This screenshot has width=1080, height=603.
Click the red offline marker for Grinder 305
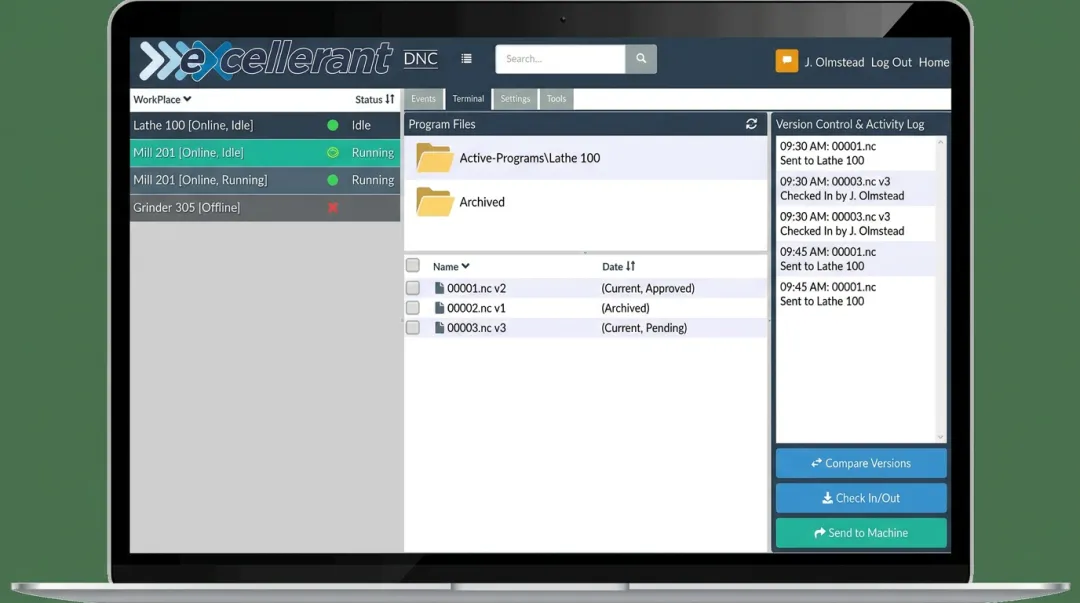point(333,207)
